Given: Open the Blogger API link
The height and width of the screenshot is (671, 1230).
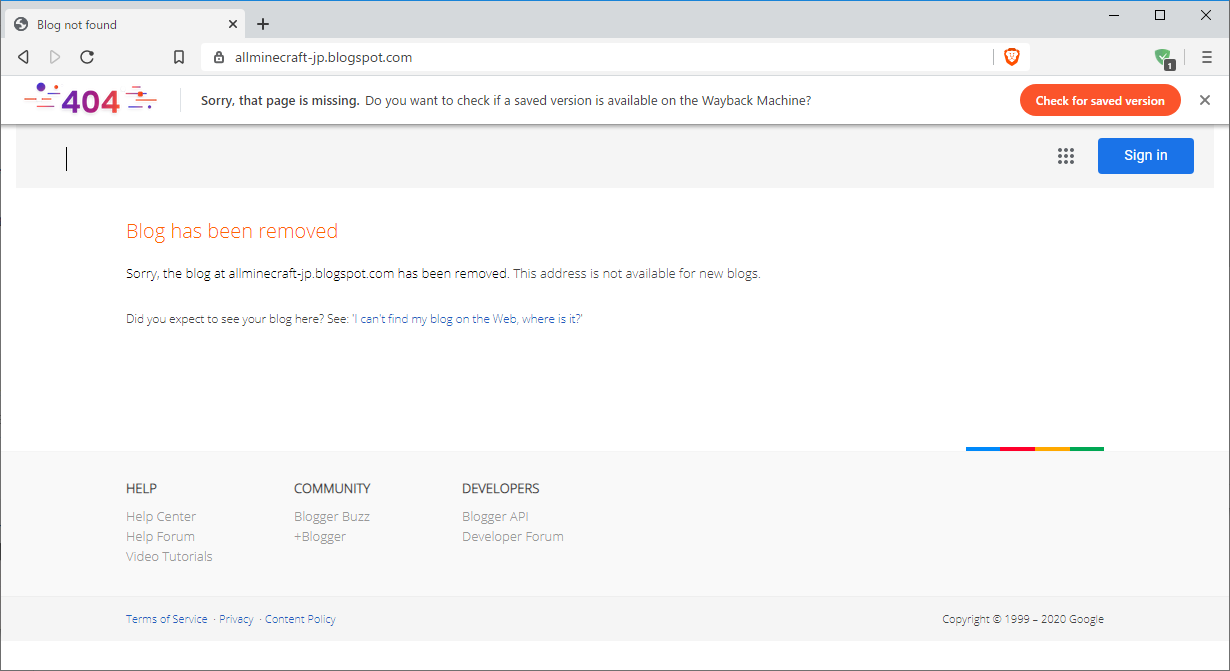Looking at the screenshot, I should 495,516.
